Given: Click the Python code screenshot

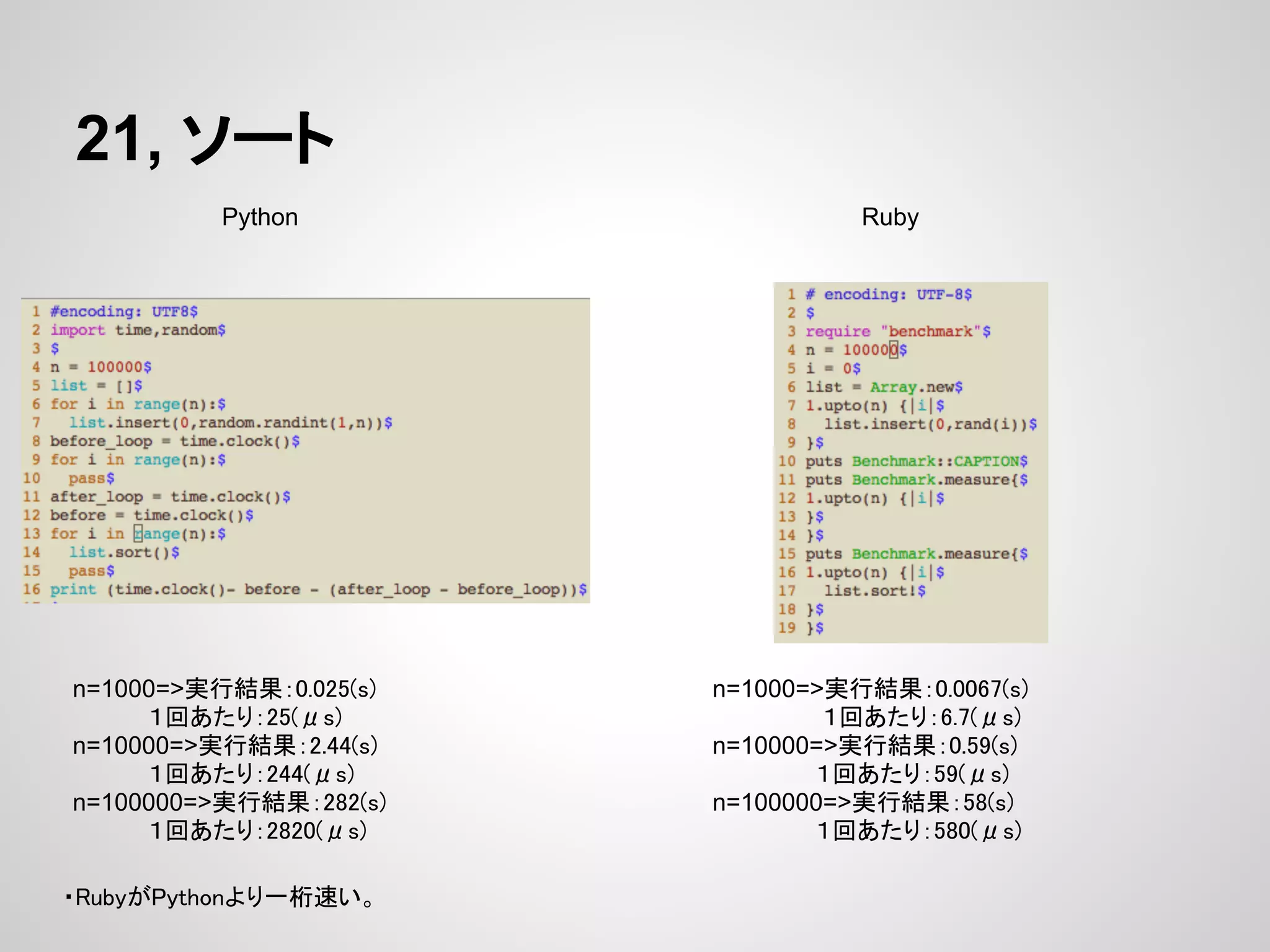Looking at the screenshot, I should (x=306, y=451).
